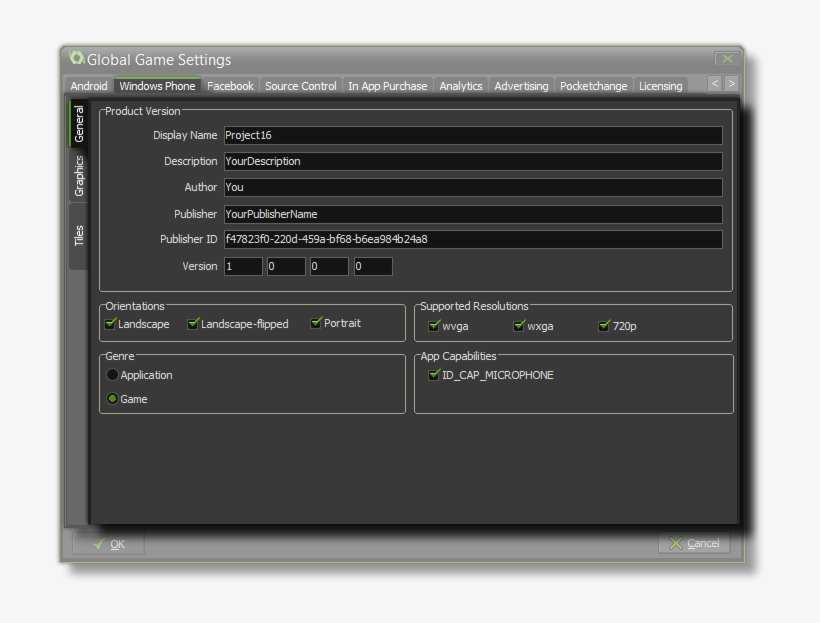Toggle the Landscape-flipped checkbox

point(194,324)
